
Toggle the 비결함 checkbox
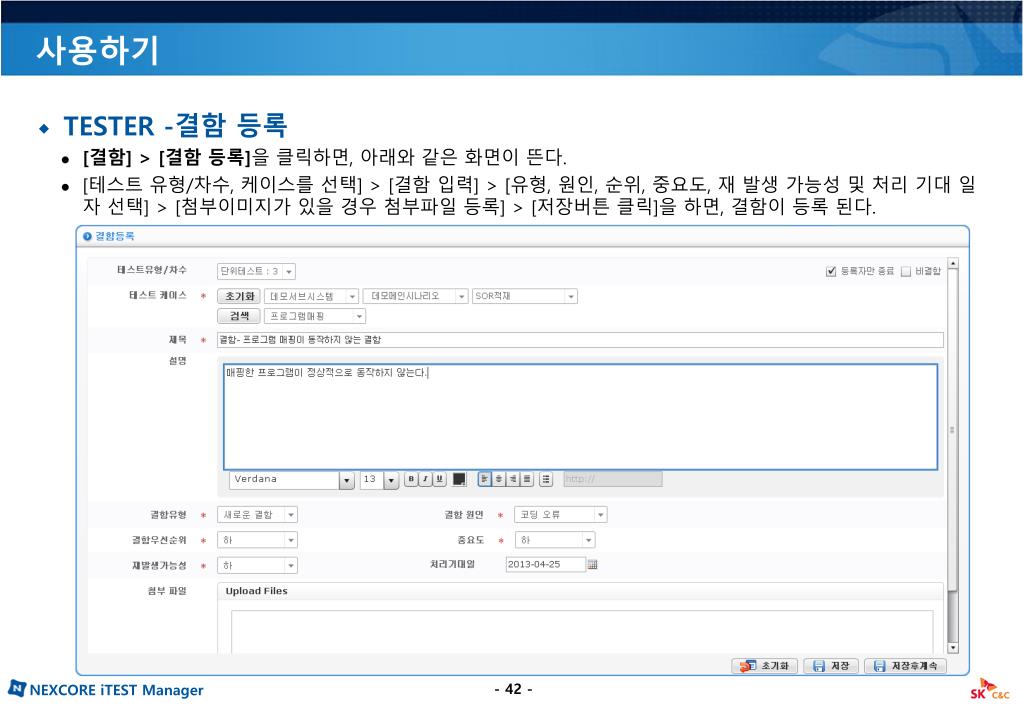[x=906, y=271]
